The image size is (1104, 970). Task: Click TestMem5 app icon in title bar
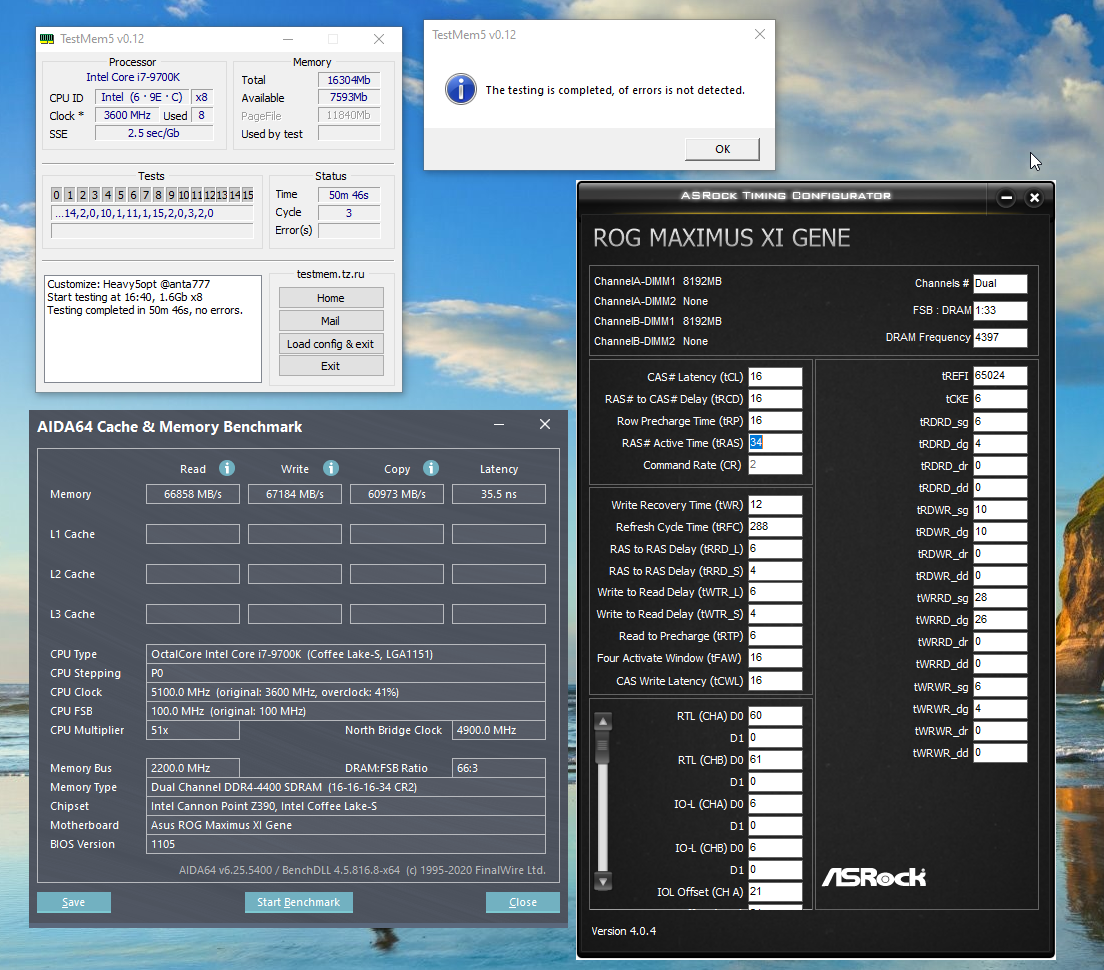47,39
